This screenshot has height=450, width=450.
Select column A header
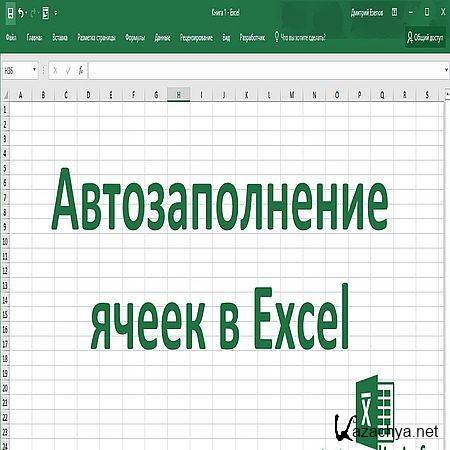coord(20,95)
